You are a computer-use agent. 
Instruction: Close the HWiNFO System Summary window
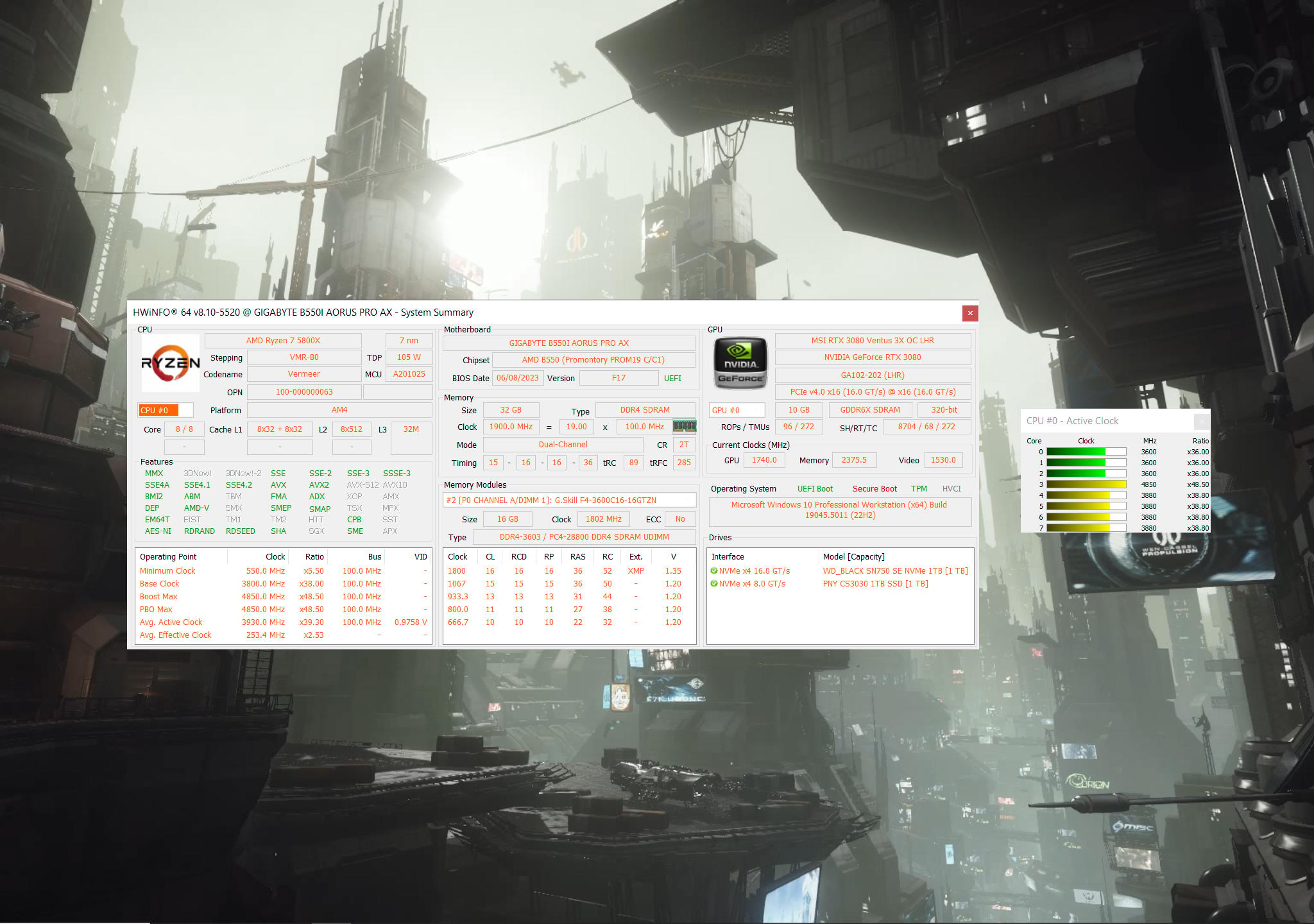pos(970,313)
